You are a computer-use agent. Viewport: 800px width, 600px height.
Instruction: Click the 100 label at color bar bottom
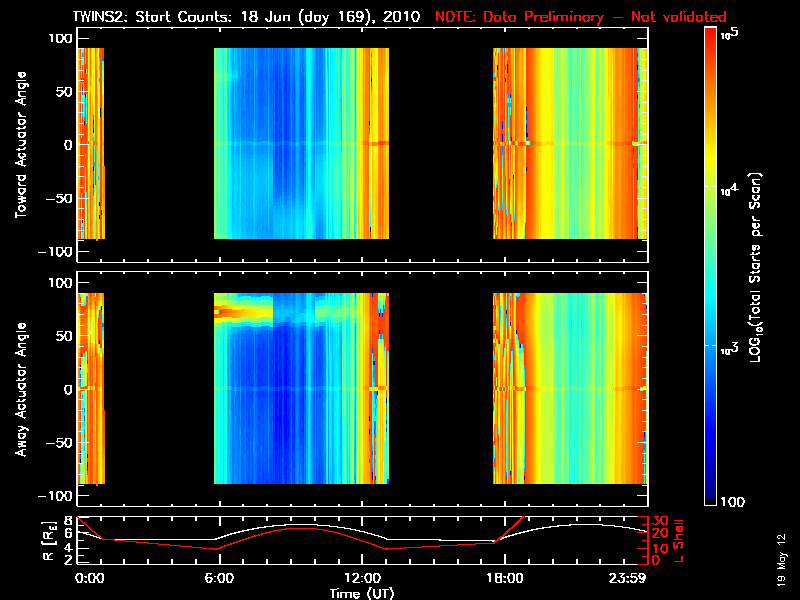[732, 502]
